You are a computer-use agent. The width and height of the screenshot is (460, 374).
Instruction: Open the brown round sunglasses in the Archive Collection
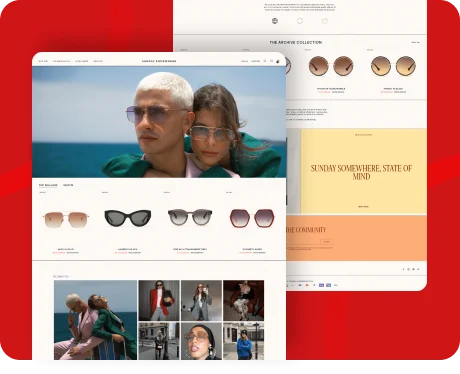[331, 66]
